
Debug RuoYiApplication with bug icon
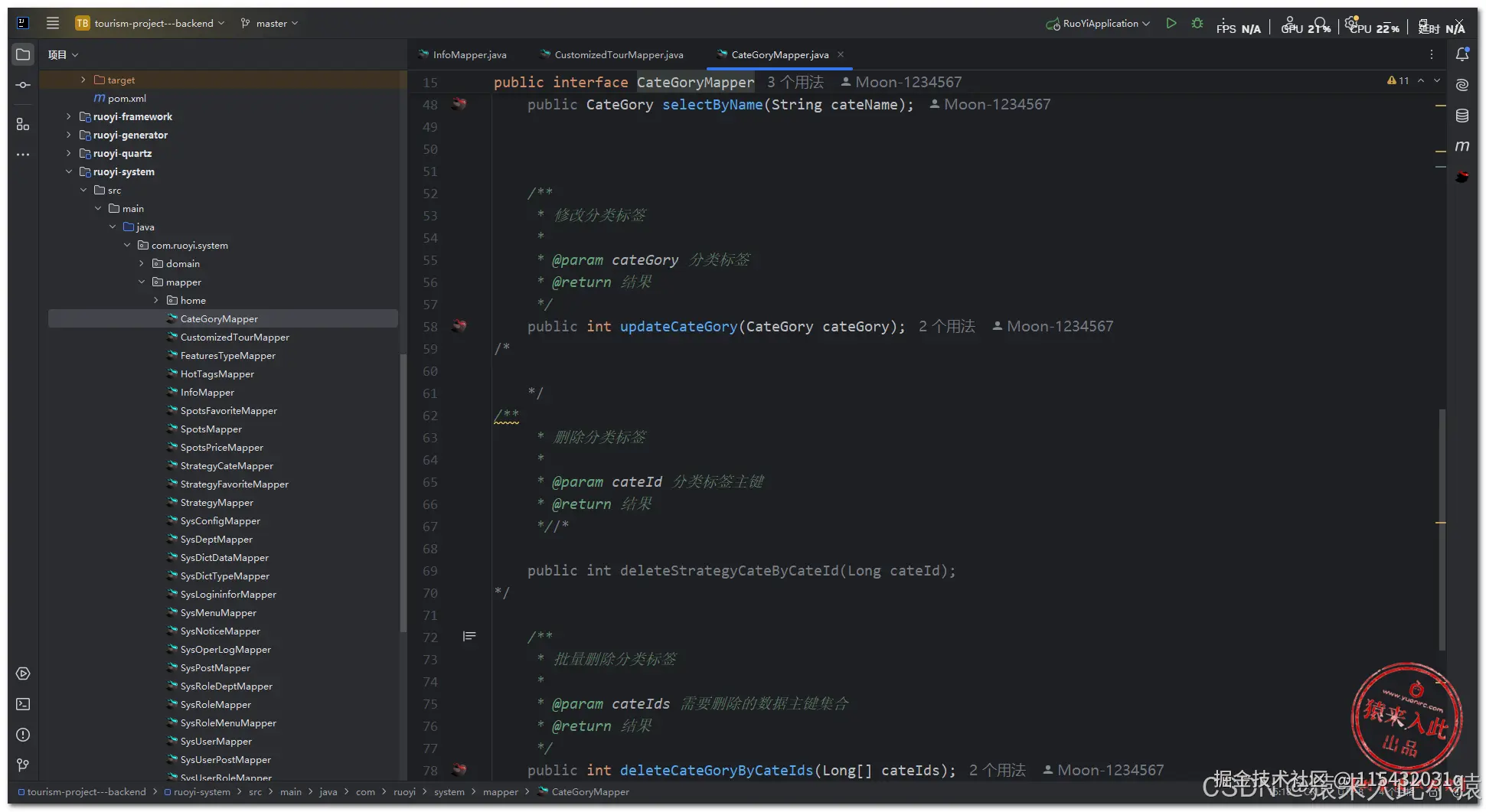pyautogui.click(x=1197, y=23)
